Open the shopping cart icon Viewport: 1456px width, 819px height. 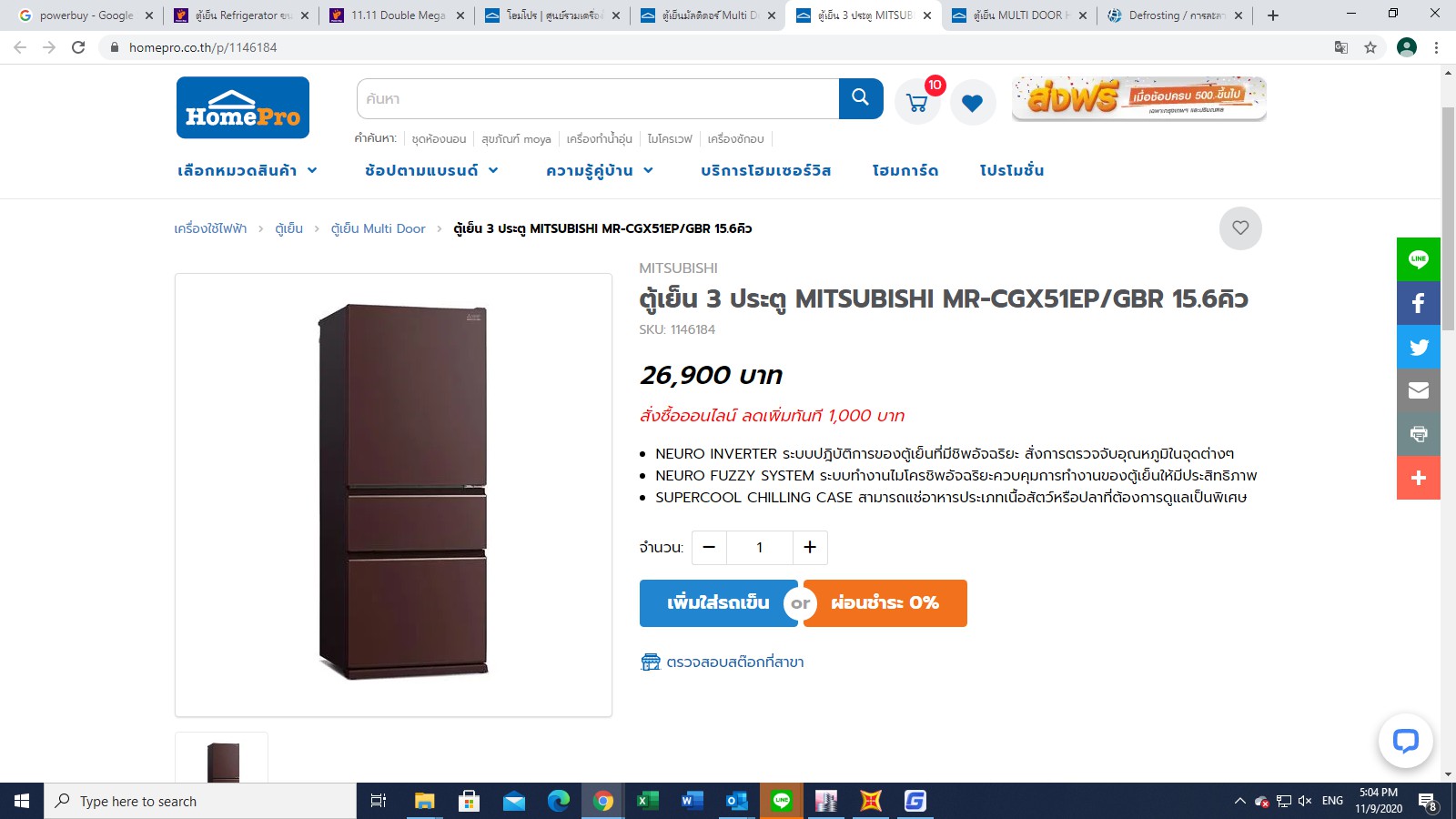pos(917,102)
